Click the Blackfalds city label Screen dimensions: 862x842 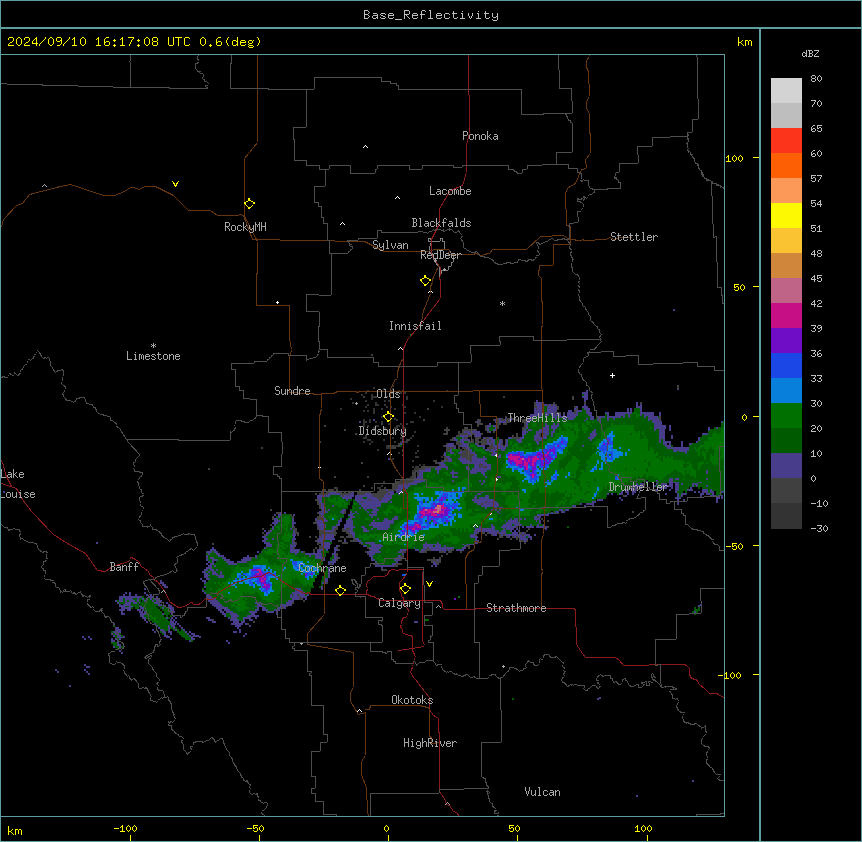point(441,223)
